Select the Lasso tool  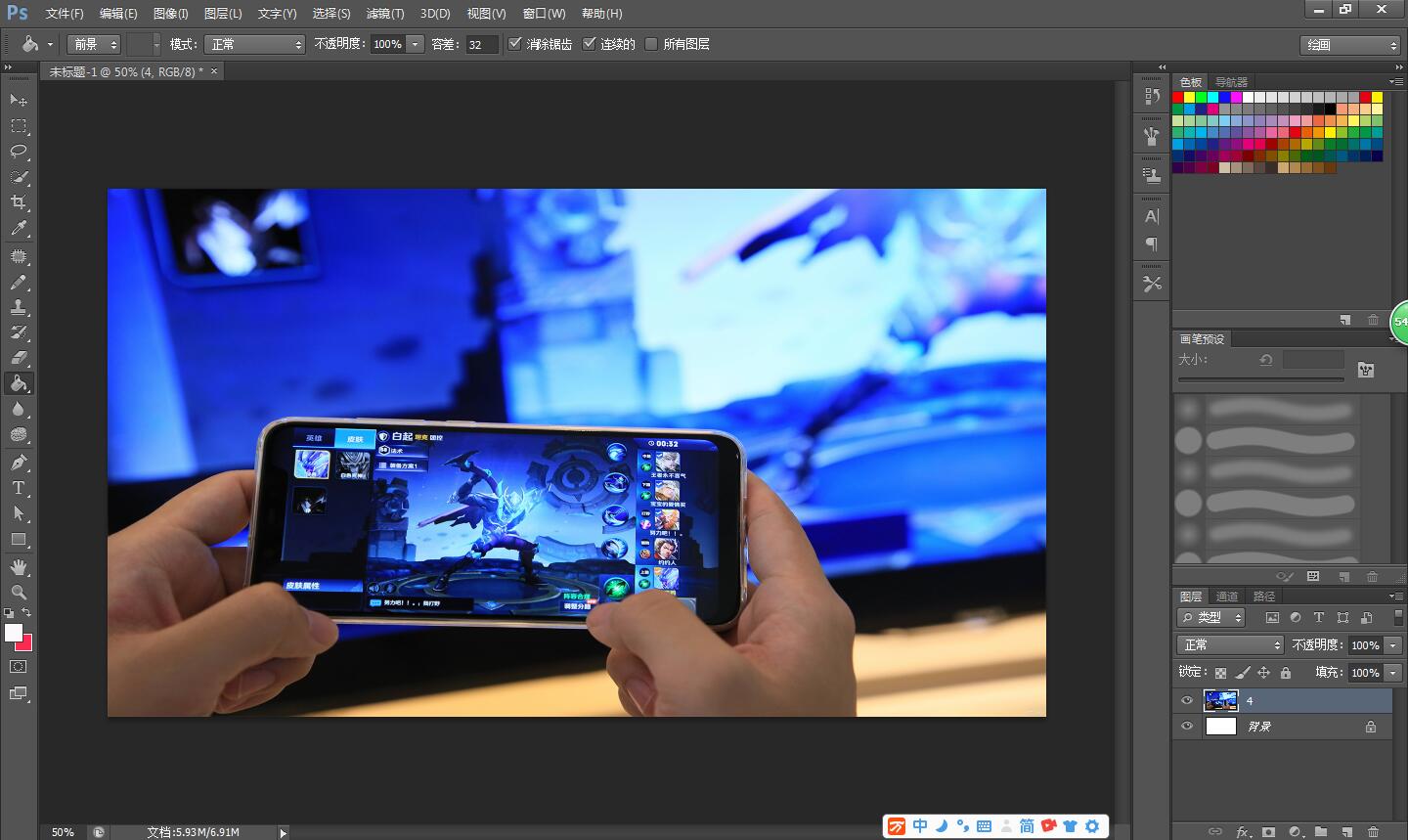coord(19,152)
